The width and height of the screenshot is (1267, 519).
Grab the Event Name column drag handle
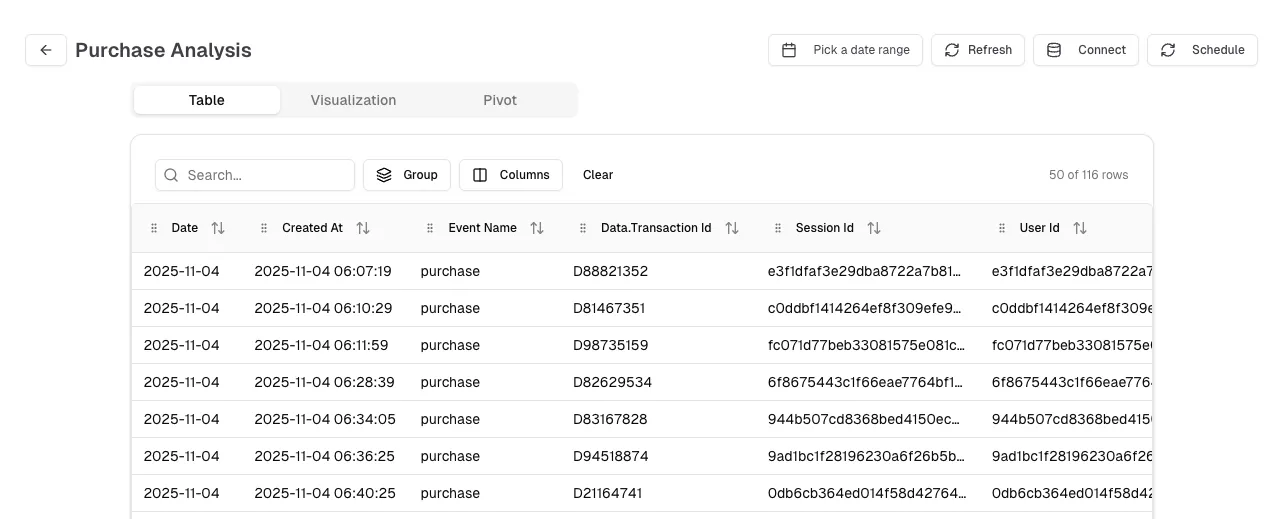430,228
